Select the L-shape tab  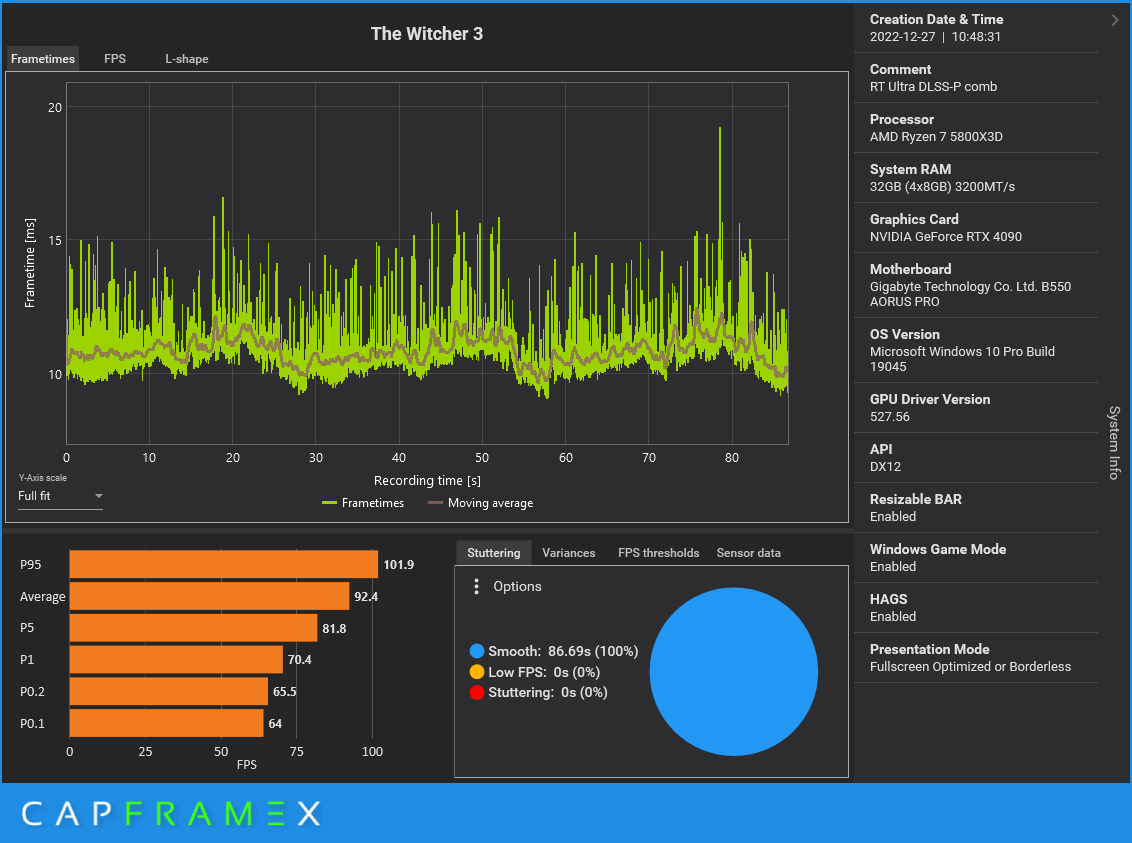click(x=186, y=58)
